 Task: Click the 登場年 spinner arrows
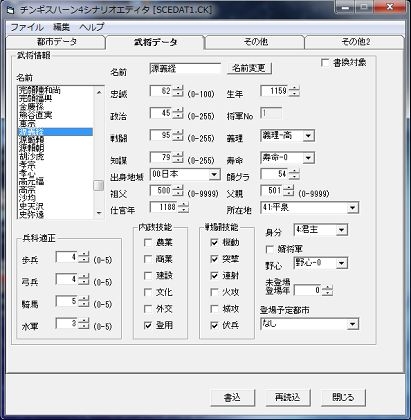coord(327,290)
